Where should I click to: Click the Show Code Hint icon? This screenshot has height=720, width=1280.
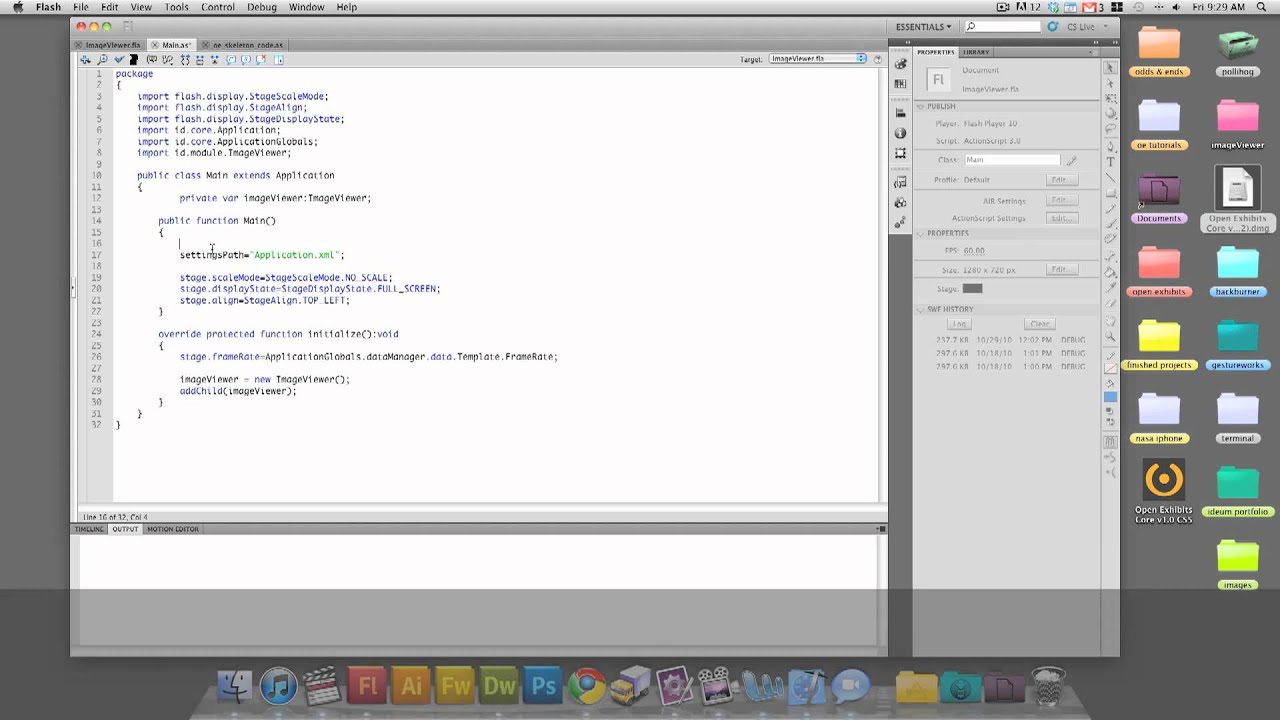coord(152,59)
